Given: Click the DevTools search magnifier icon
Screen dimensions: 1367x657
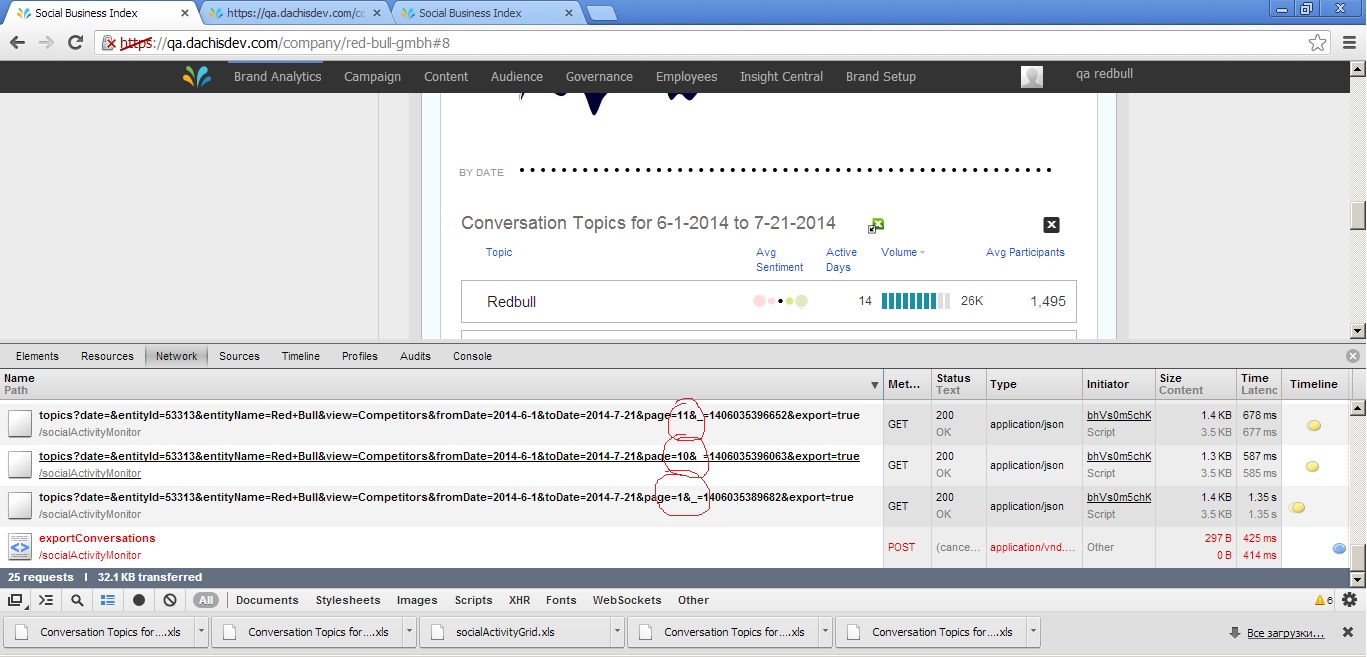Looking at the screenshot, I should pyautogui.click(x=77, y=600).
